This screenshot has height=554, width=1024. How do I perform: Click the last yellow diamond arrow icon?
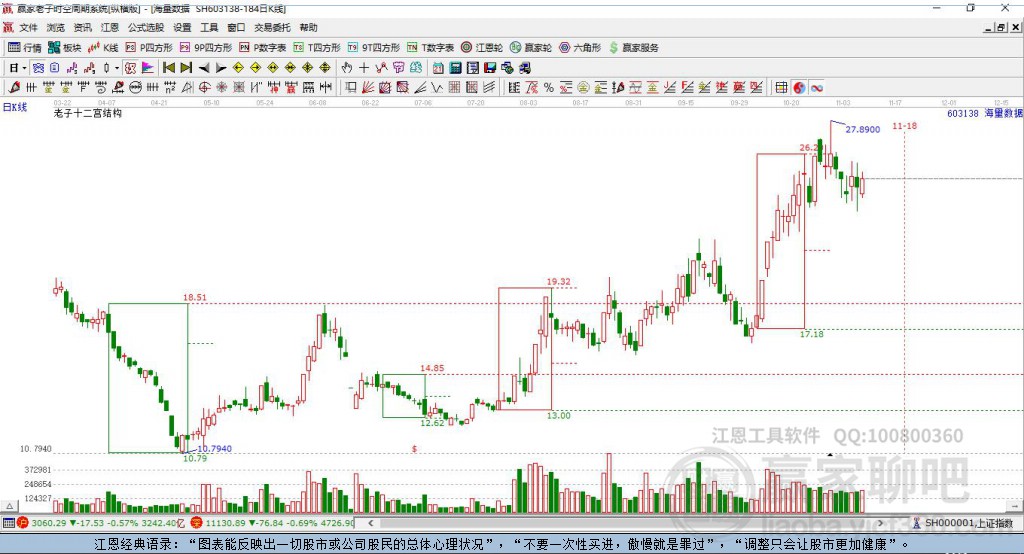(325, 68)
